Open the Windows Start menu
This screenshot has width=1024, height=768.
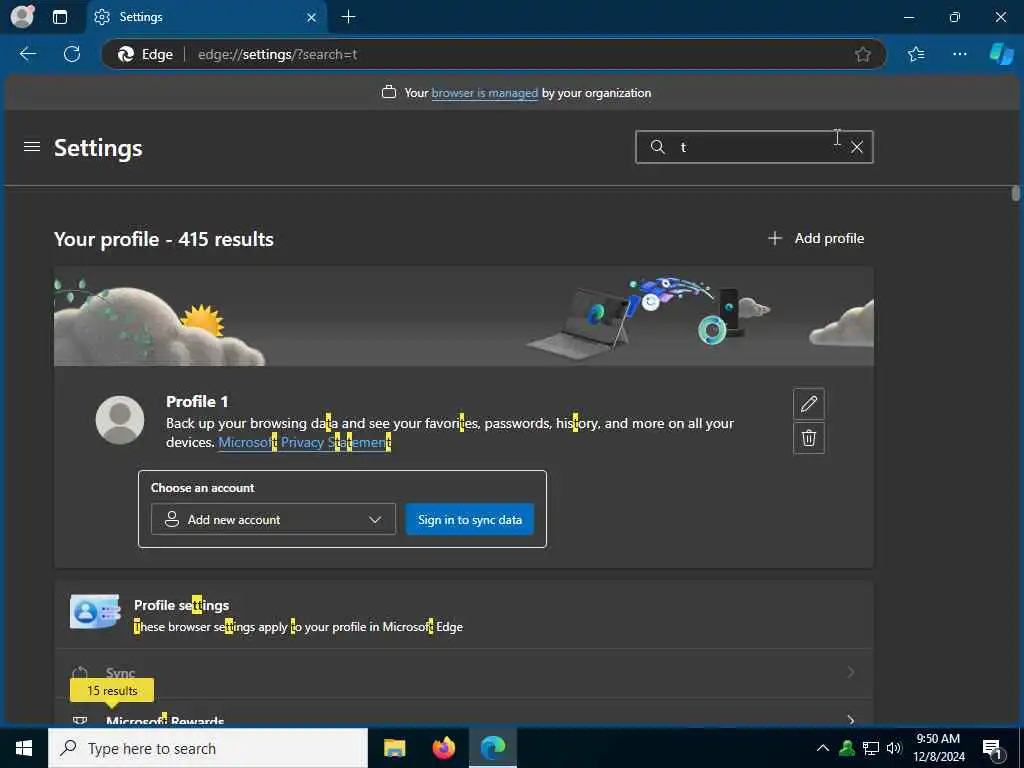(24, 748)
